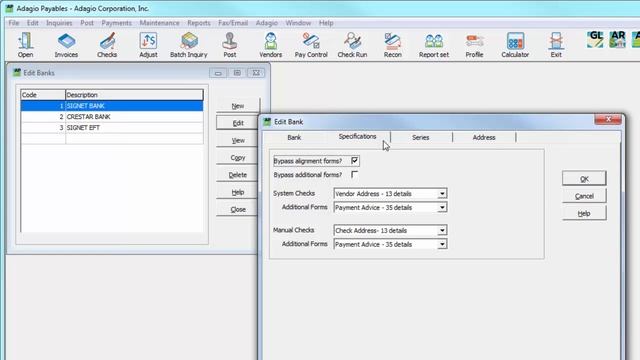
Task: Click the Code column header
Action: [x=43, y=95]
